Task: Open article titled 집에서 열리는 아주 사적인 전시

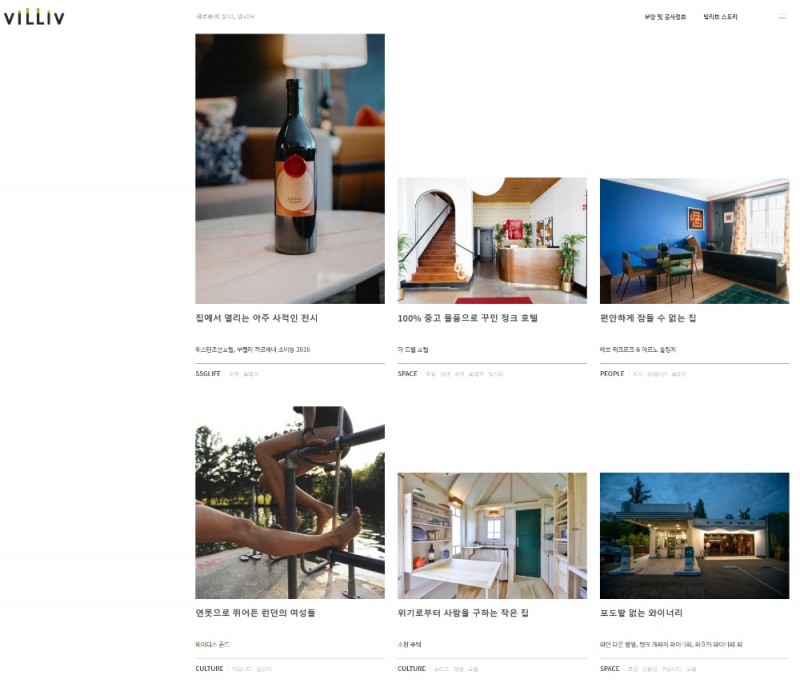Action: [x=257, y=318]
